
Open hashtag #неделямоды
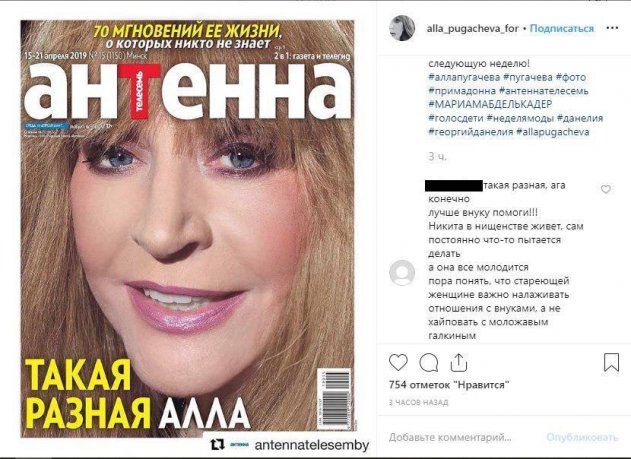pos(520,118)
